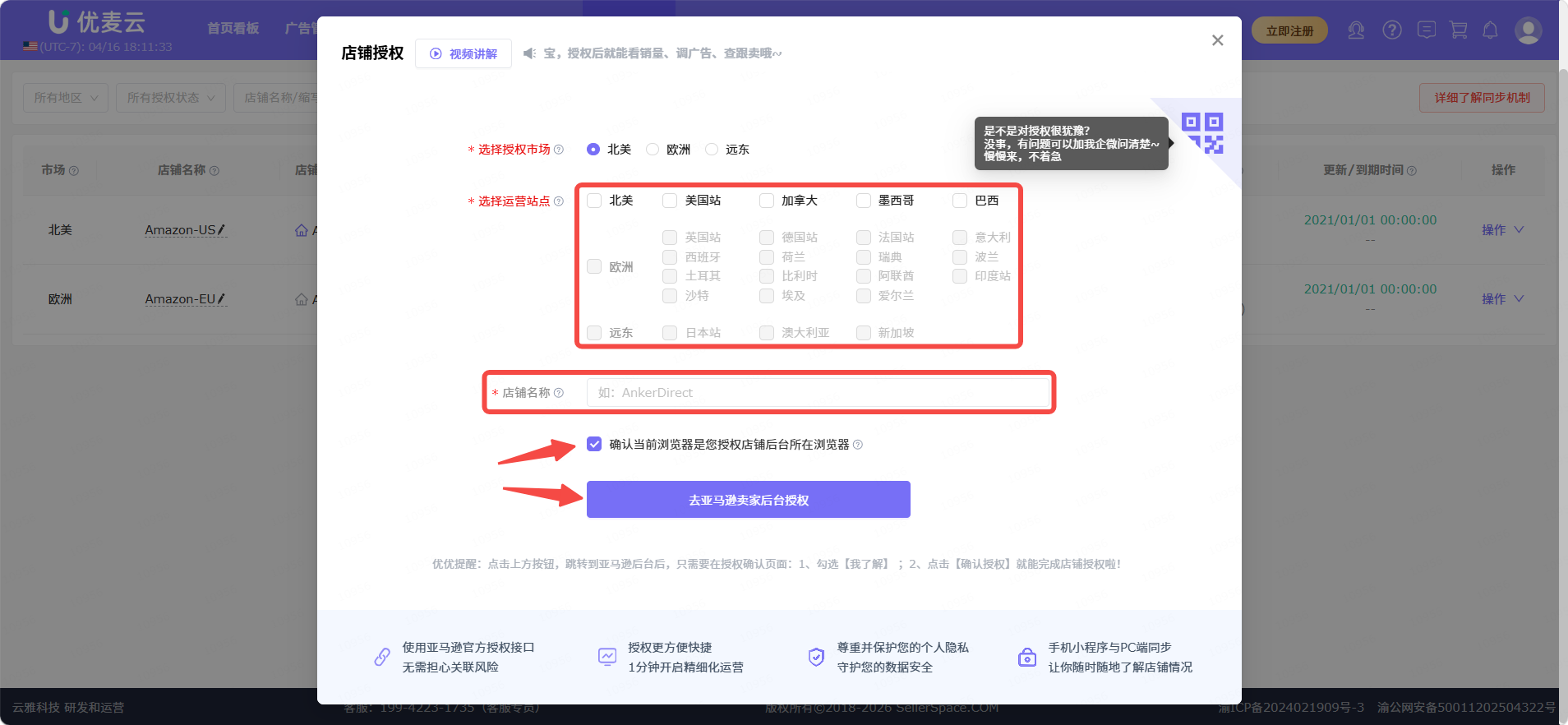Image resolution: width=1568 pixels, height=725 pixels.
Task: Click the home icon in Amazon-EU row
Action: (302, 299)
